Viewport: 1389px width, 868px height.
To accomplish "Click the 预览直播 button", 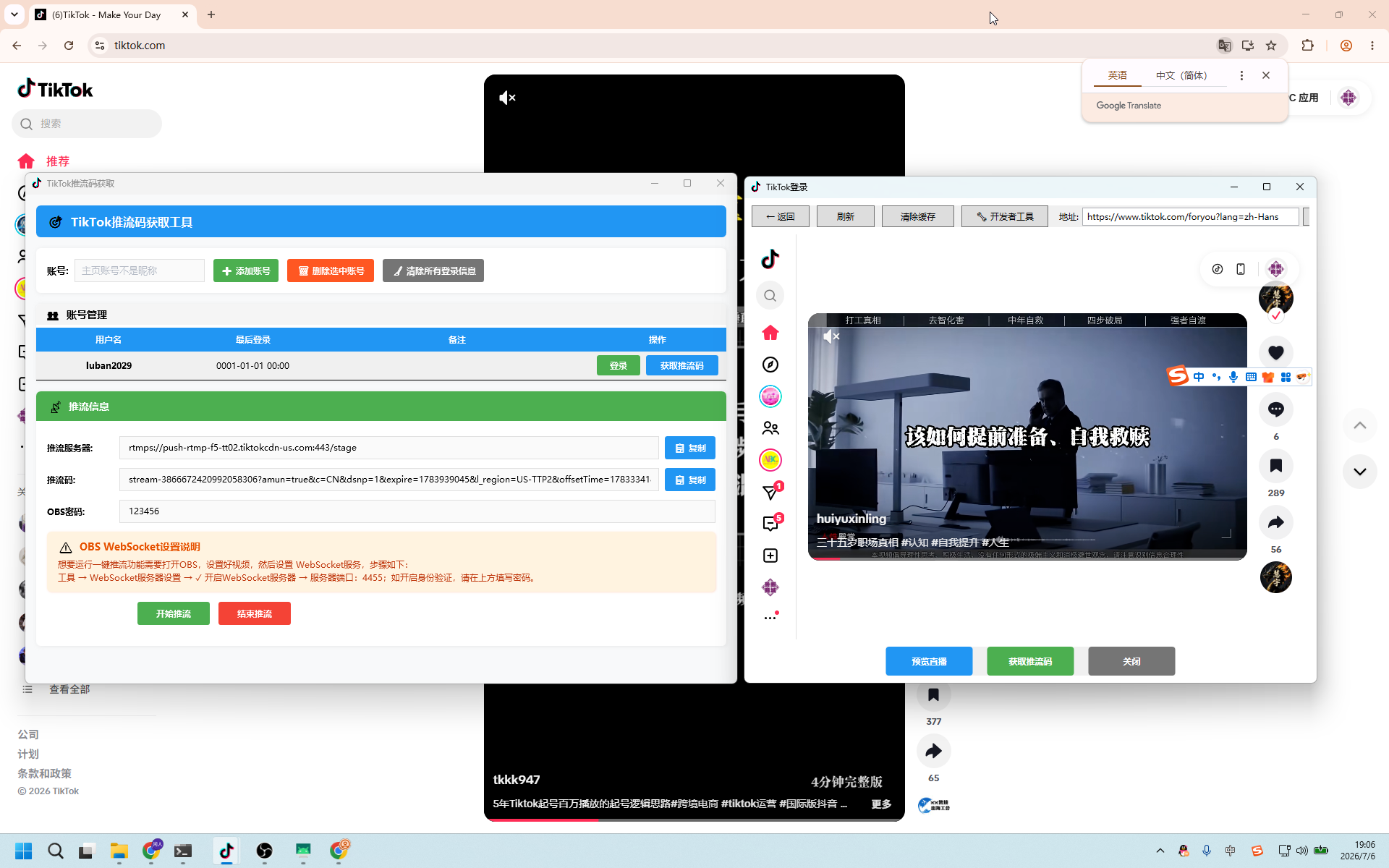I will pos(929,661).
